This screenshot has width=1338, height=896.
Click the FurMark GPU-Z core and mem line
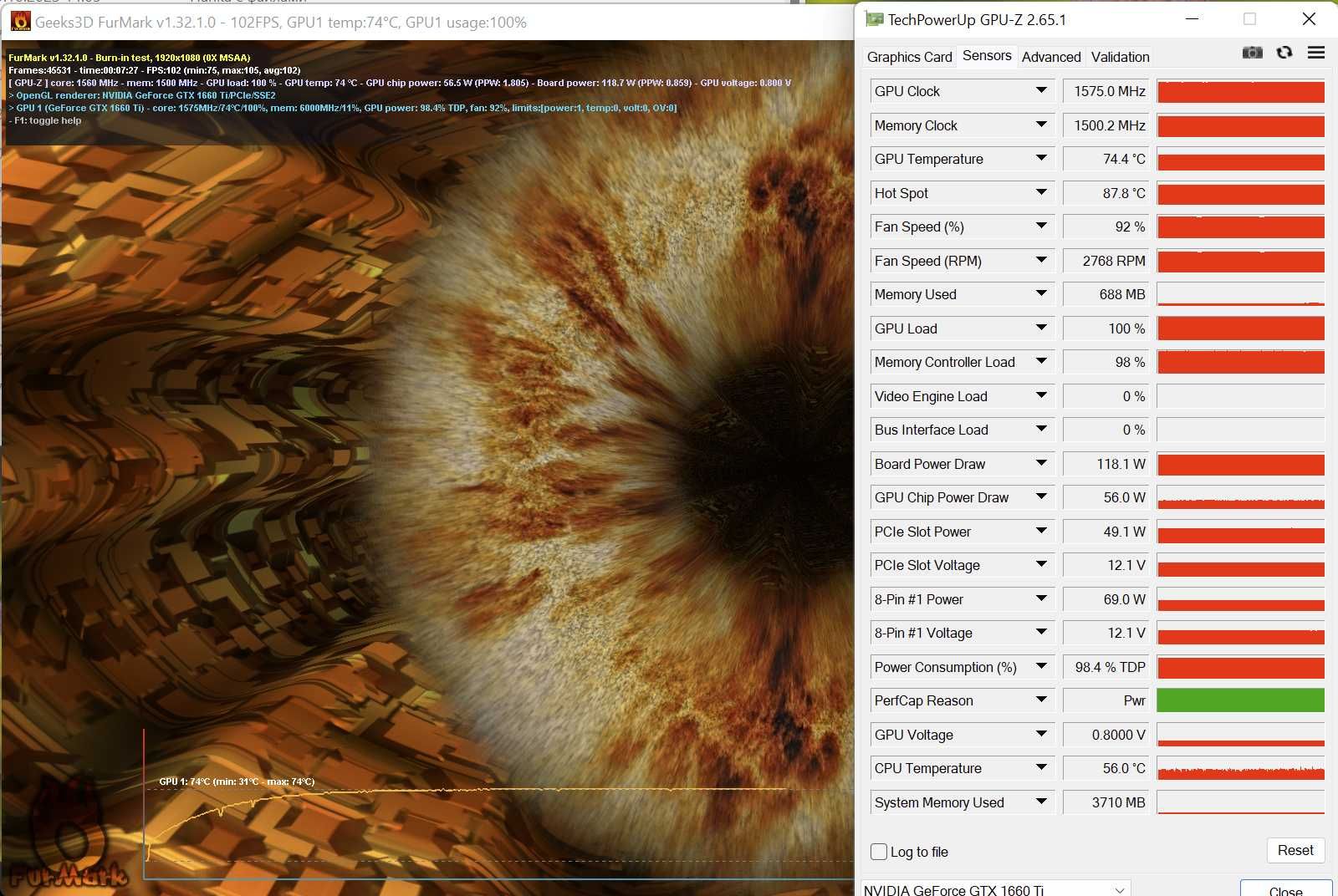click(400, 83)
